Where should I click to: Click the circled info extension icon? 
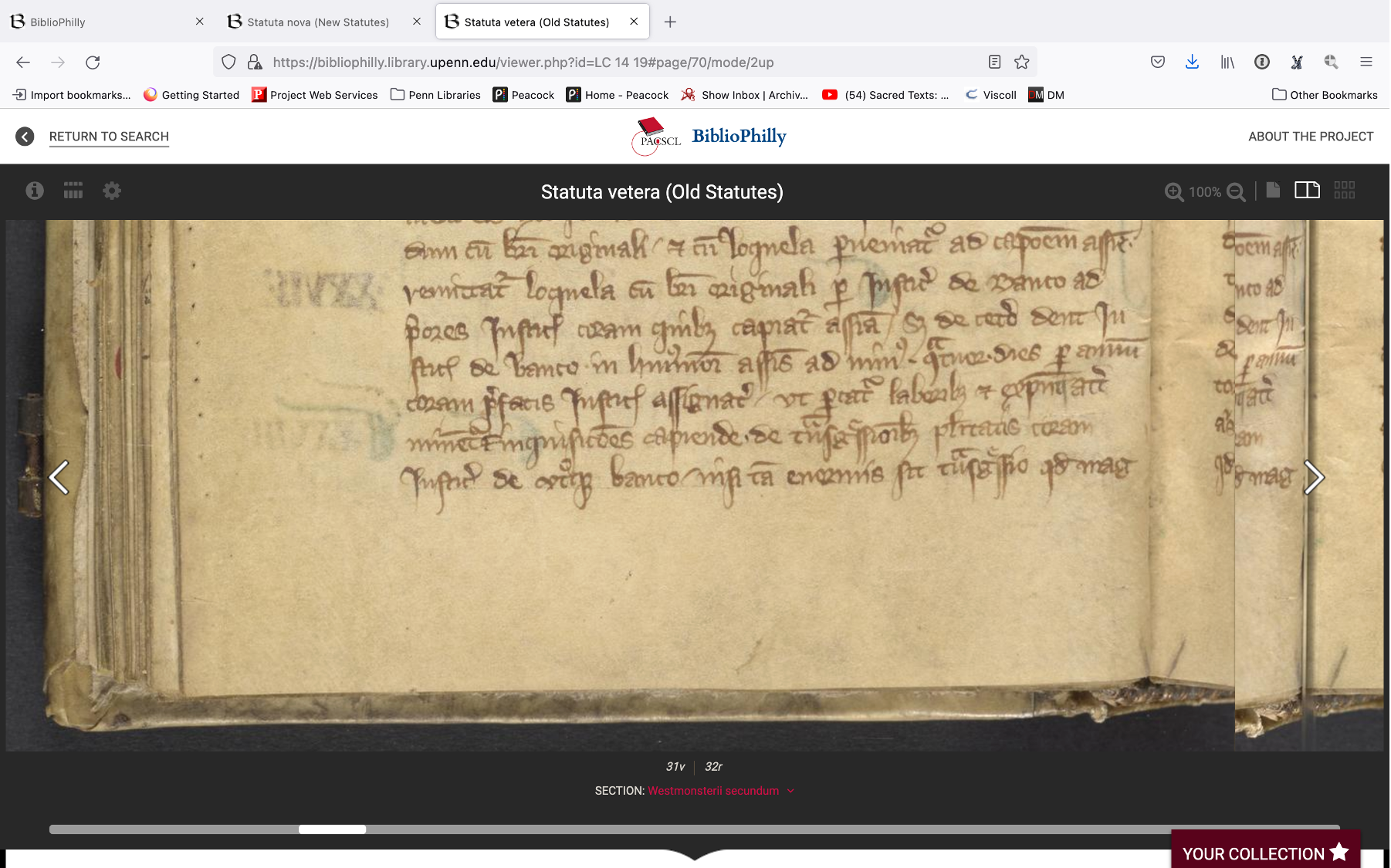[x=1262, y=62]
